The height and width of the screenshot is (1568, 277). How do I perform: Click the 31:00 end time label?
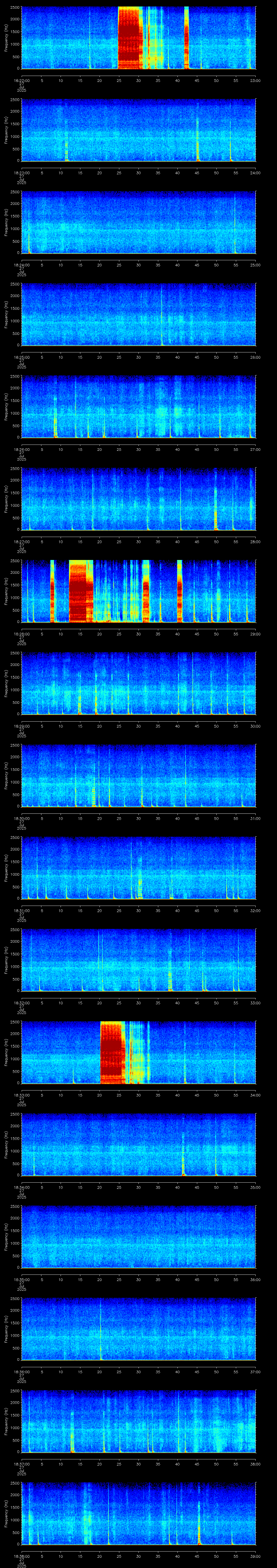256,818
